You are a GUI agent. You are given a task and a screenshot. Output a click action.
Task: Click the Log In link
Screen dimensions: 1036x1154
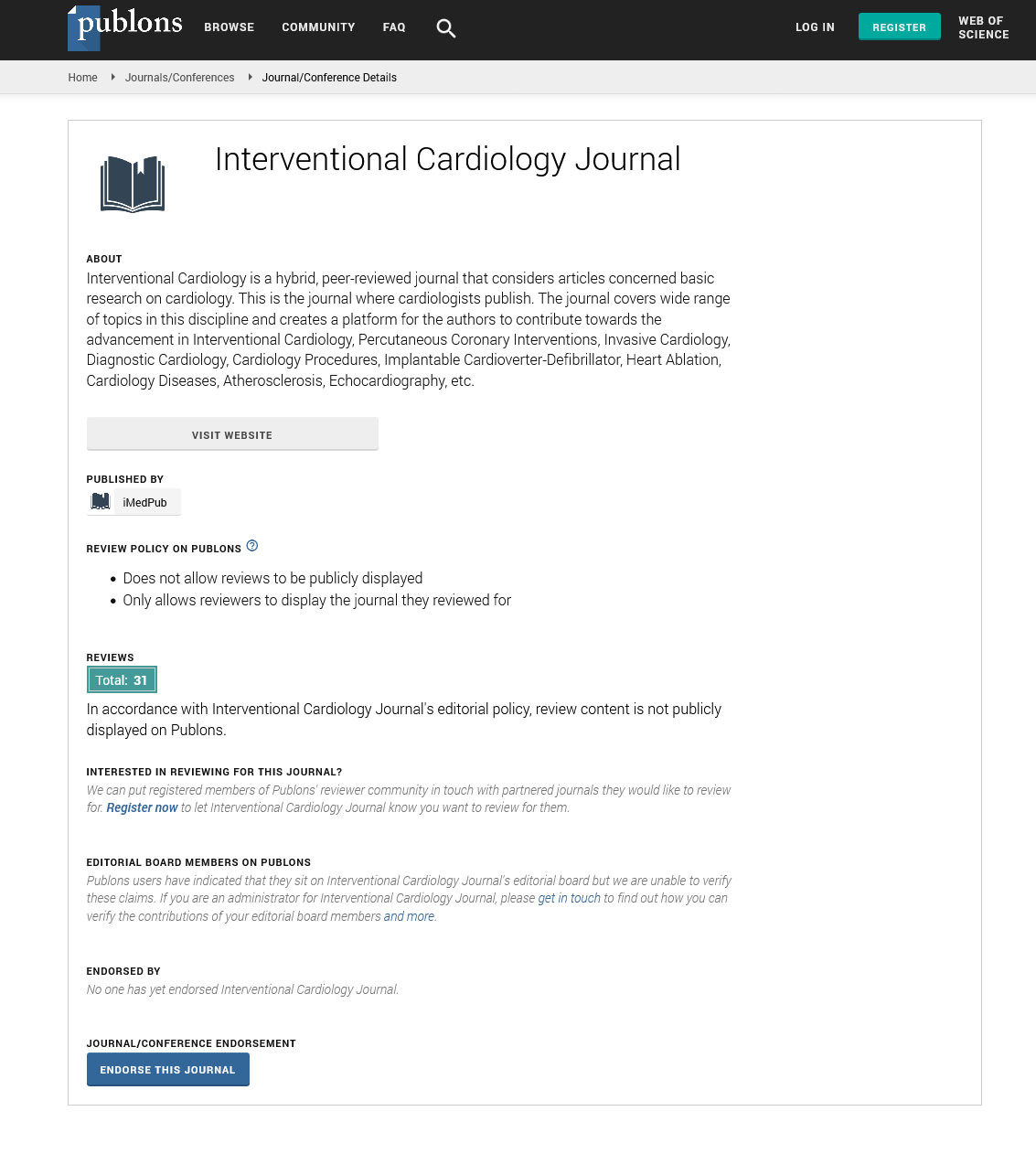click(x=815, y=27)
